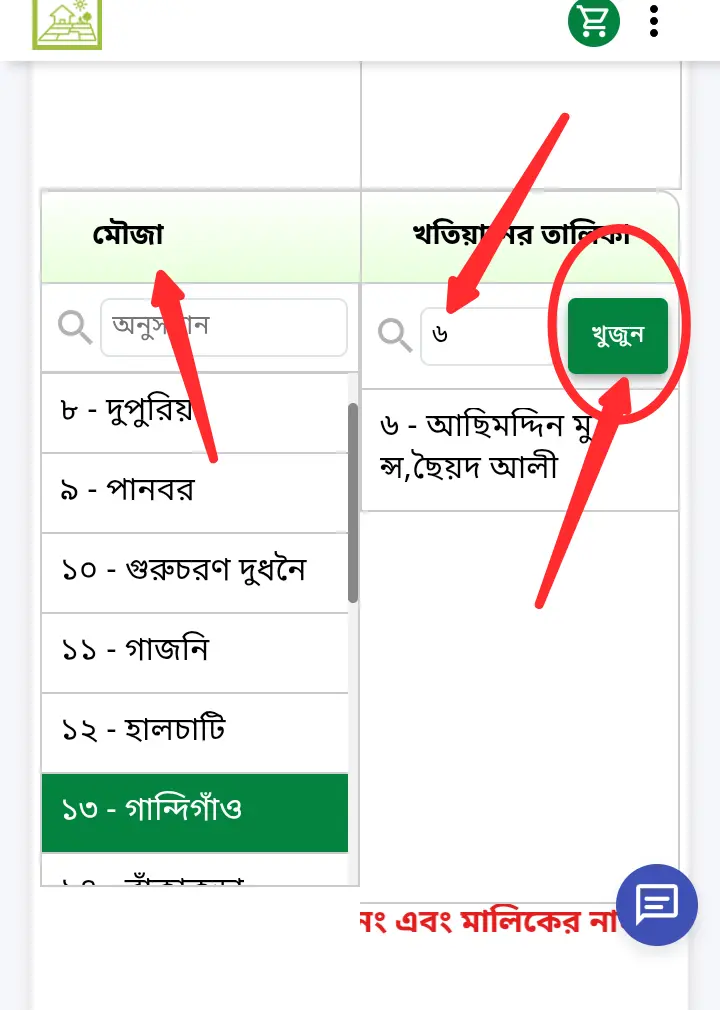Select mouza ১২ - হালচাটি

click(195, 732)
